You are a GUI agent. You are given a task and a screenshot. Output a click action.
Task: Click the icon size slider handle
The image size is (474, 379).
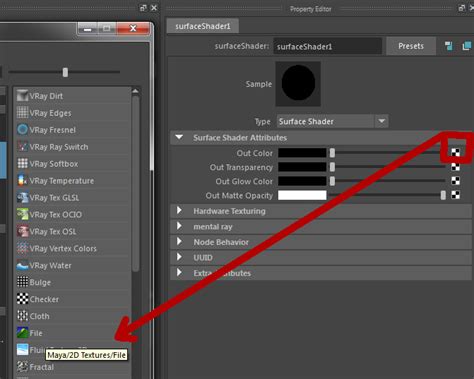(x=65, y=72)
